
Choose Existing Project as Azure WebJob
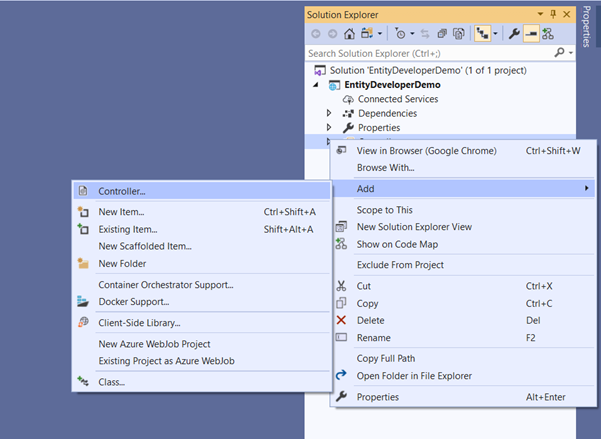point(202,361)
